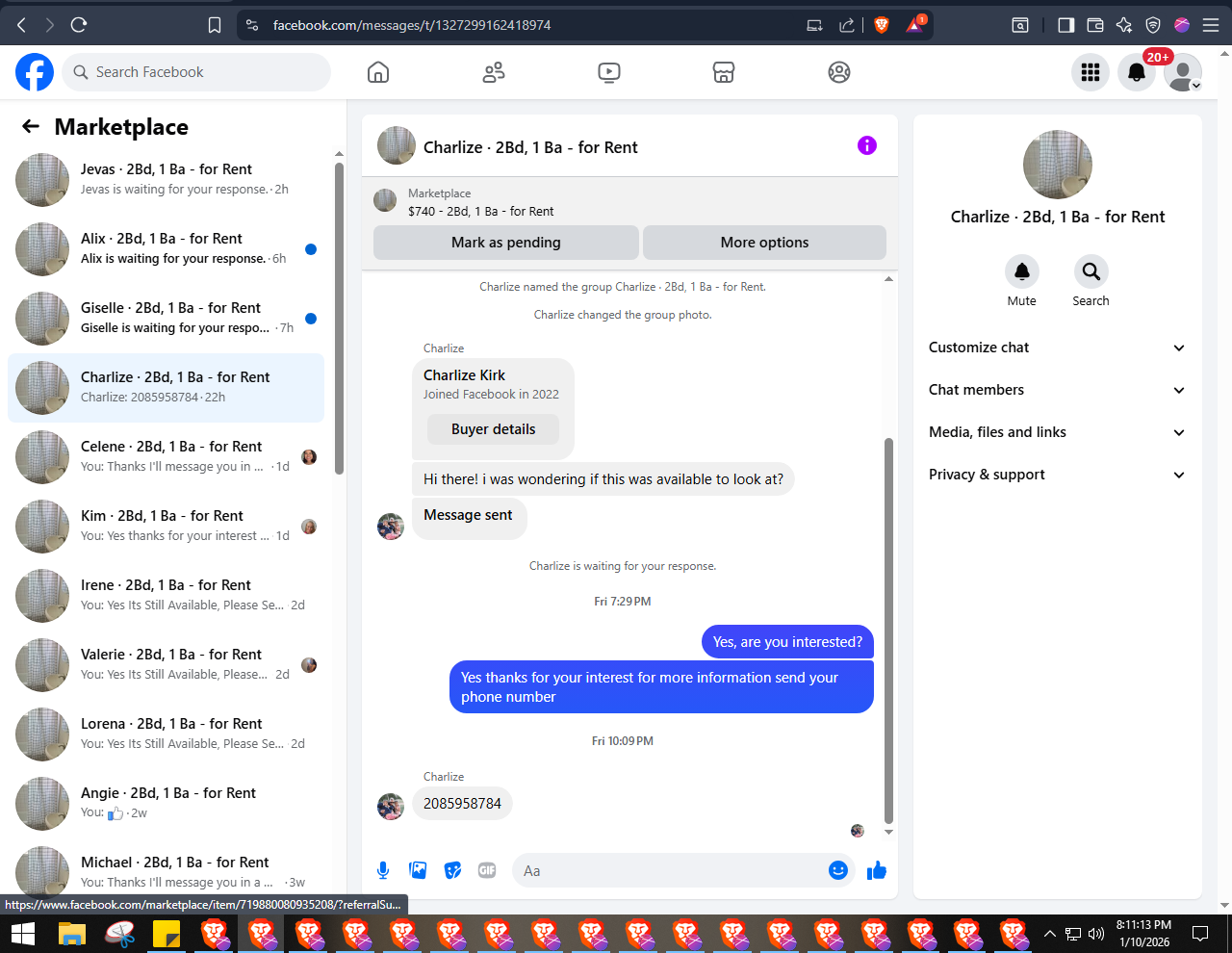1232x953 pixels.
Task: Go back from Marketplace messages list
Action: point(31,126)
